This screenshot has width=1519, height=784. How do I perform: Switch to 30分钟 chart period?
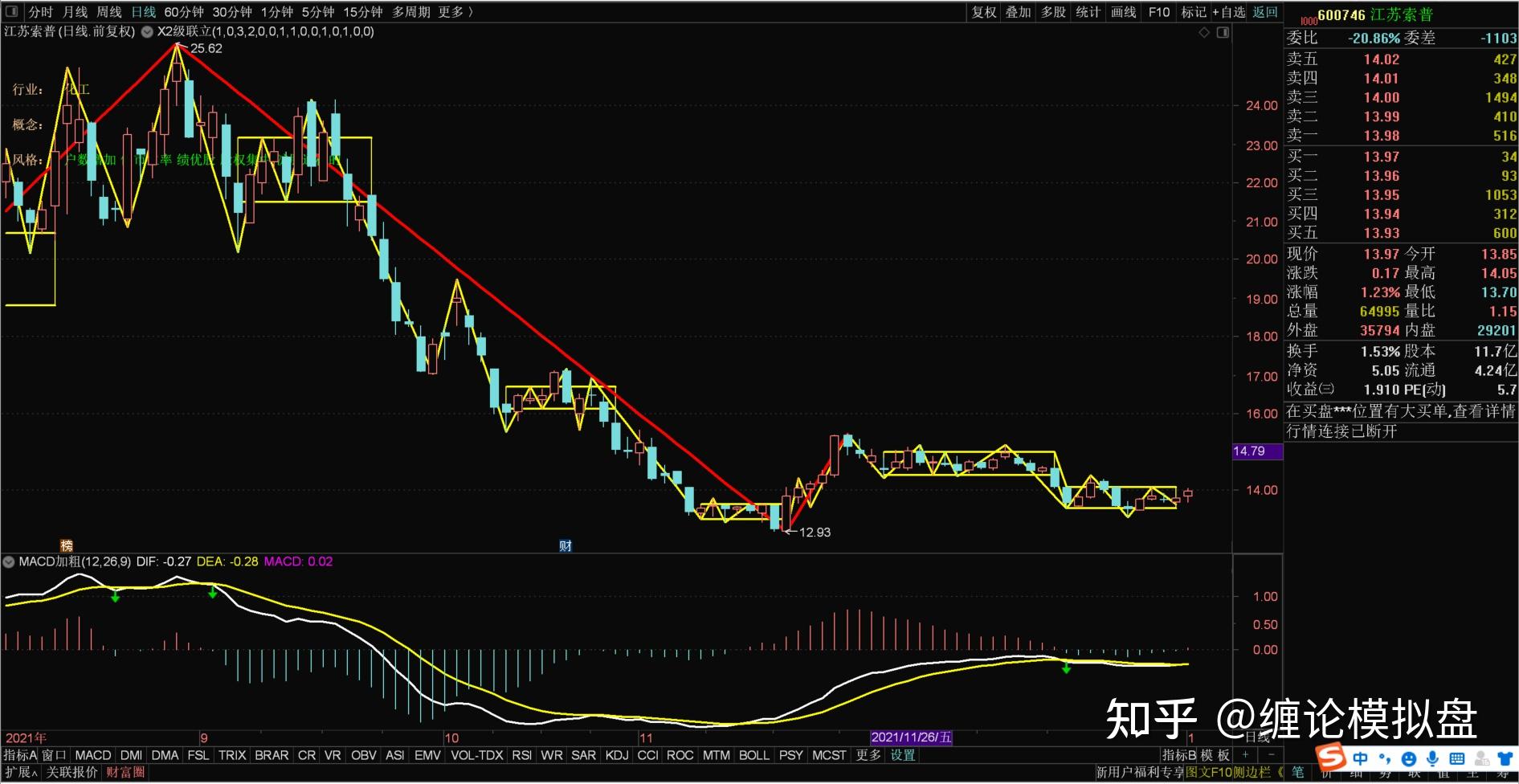tap(232, 12)
